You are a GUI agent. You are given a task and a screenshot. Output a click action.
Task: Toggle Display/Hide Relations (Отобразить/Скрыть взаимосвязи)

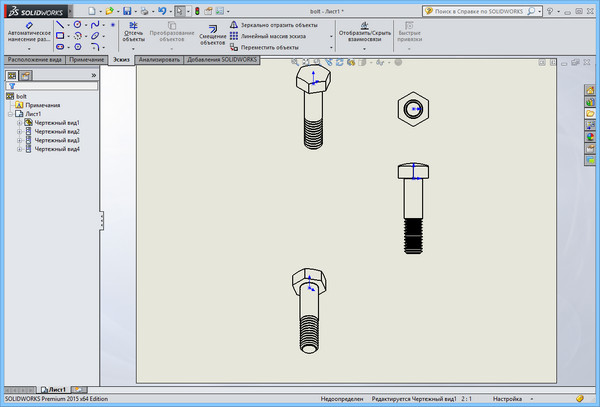click(x=362, y=34)
